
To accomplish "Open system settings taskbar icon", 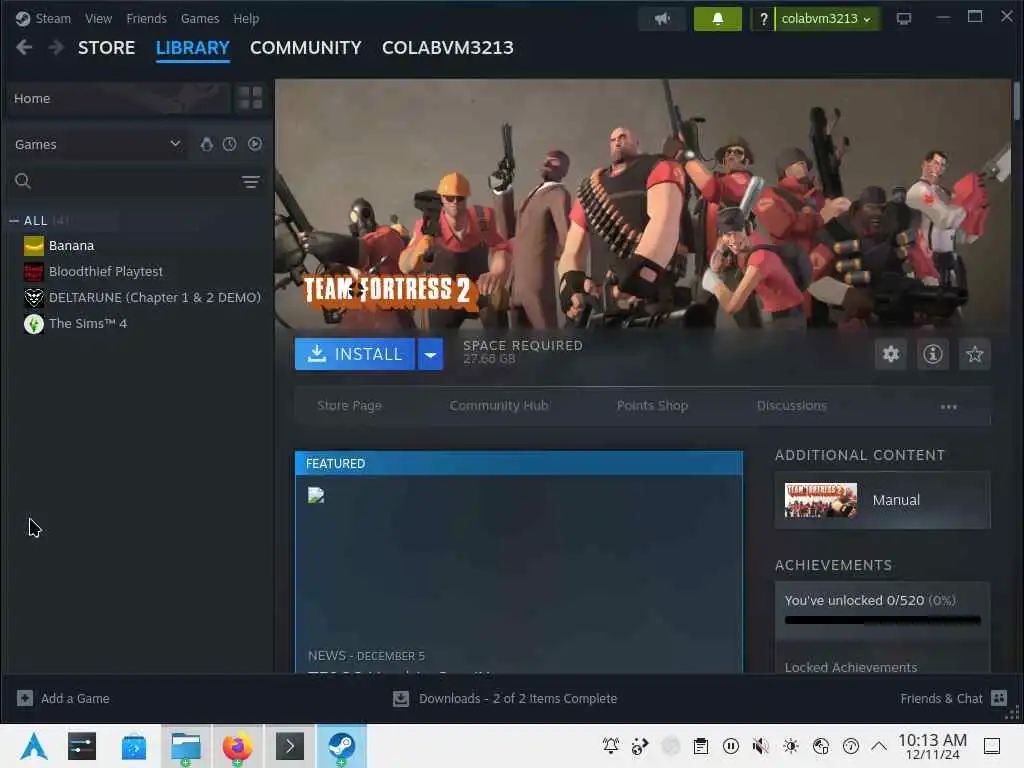I will (x=82, y=746).
